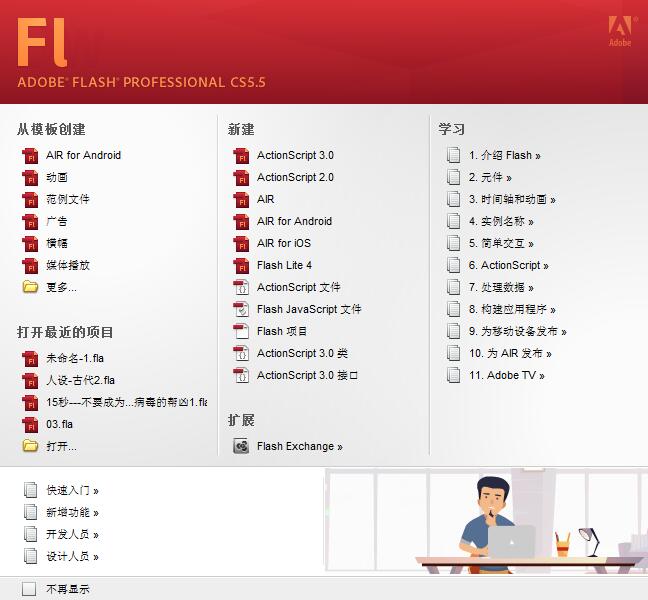
Task: Click the folder icon beside 更多...
Action: coord(30,287)
